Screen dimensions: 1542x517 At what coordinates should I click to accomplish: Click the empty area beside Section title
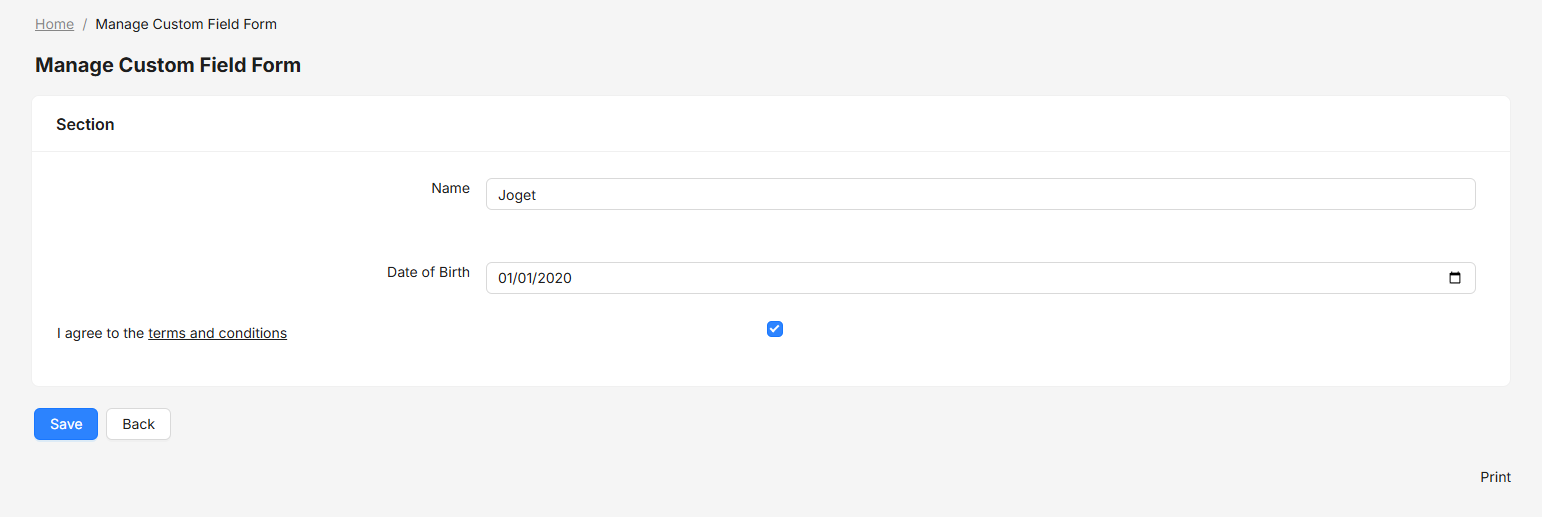800,124
